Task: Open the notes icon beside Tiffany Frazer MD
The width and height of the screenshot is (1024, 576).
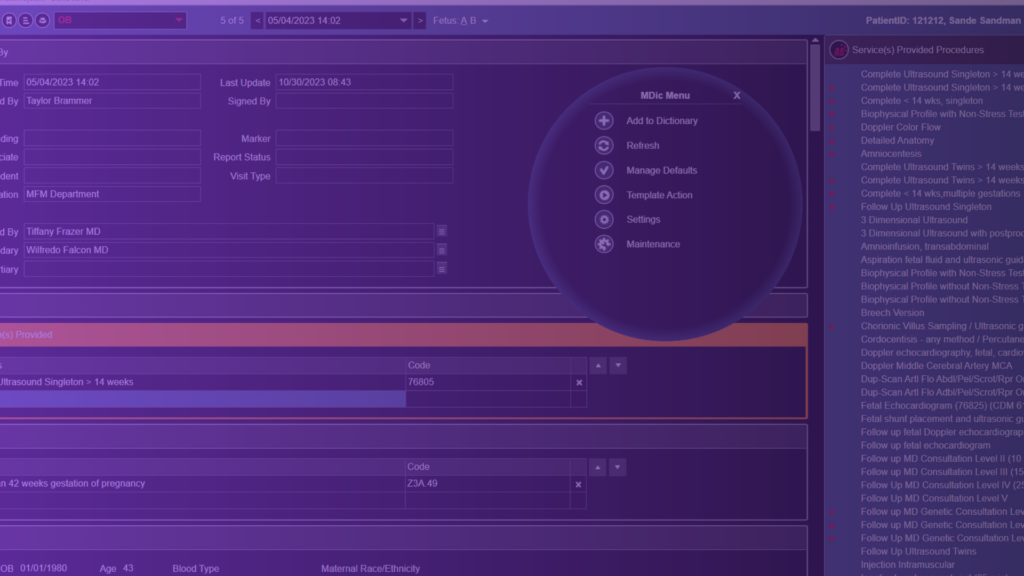Action: (x=441, y=231)
